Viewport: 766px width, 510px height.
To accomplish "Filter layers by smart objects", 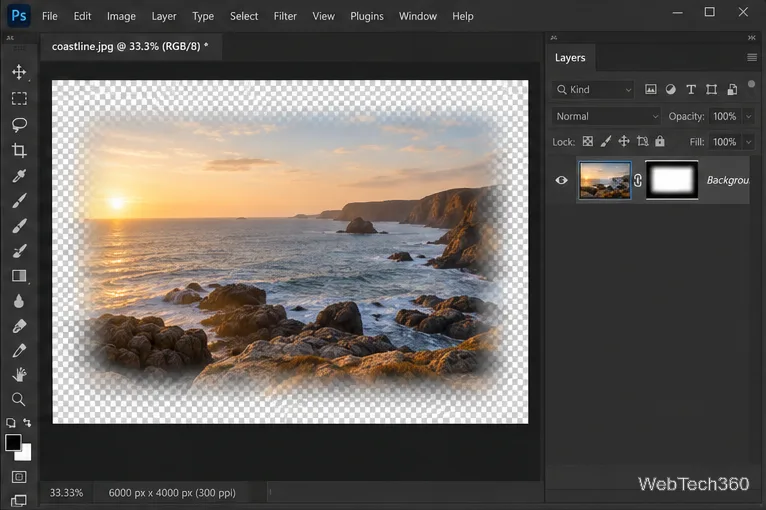I will point(732,89).
